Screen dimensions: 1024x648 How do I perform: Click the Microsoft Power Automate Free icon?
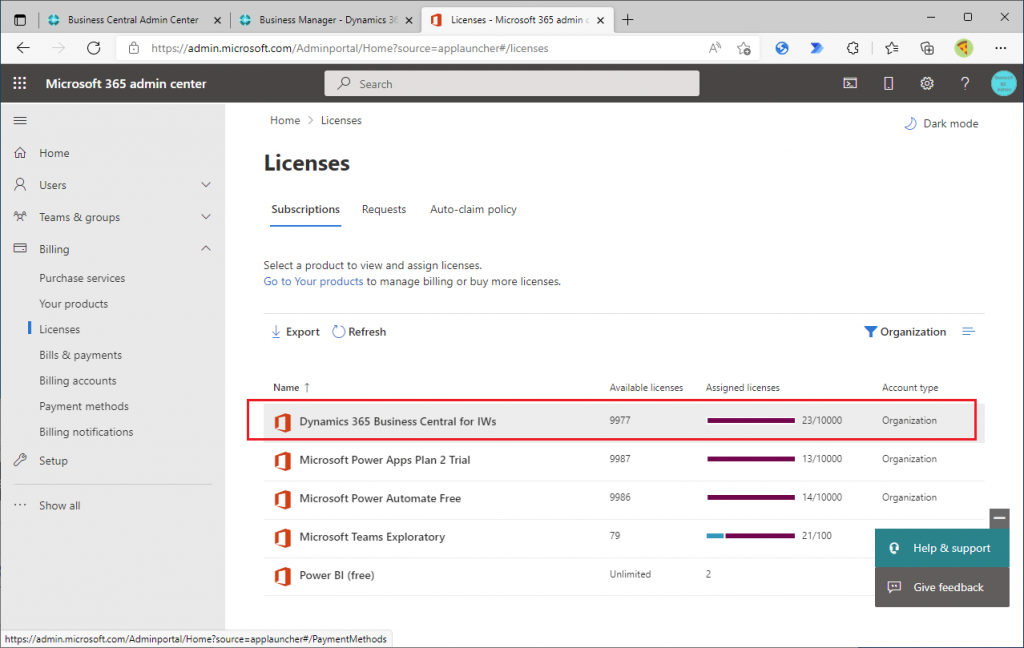(x=282, y=499)
